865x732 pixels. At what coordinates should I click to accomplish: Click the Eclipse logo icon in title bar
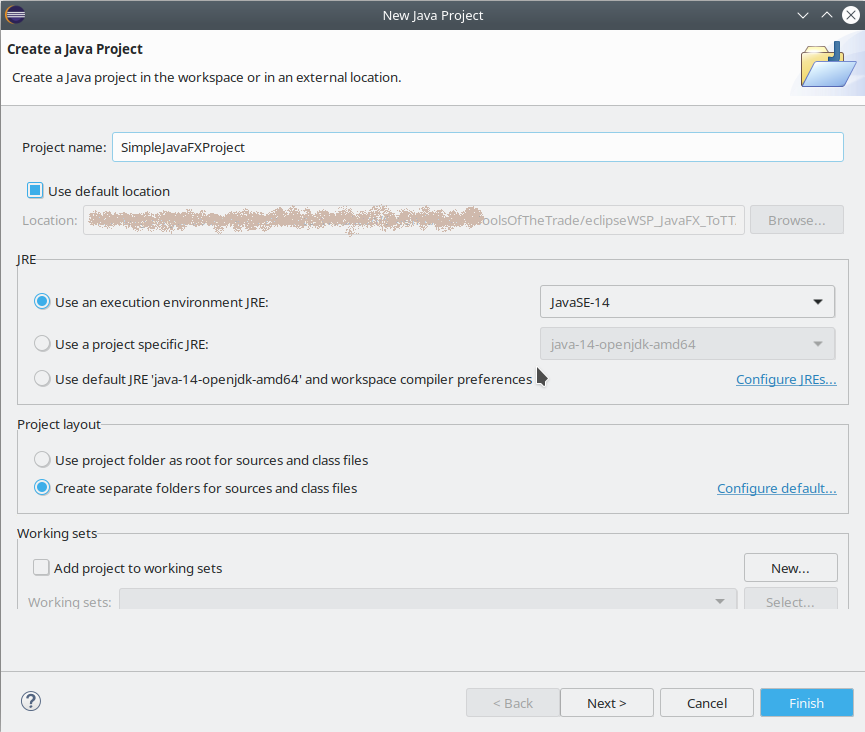[16, 15]
